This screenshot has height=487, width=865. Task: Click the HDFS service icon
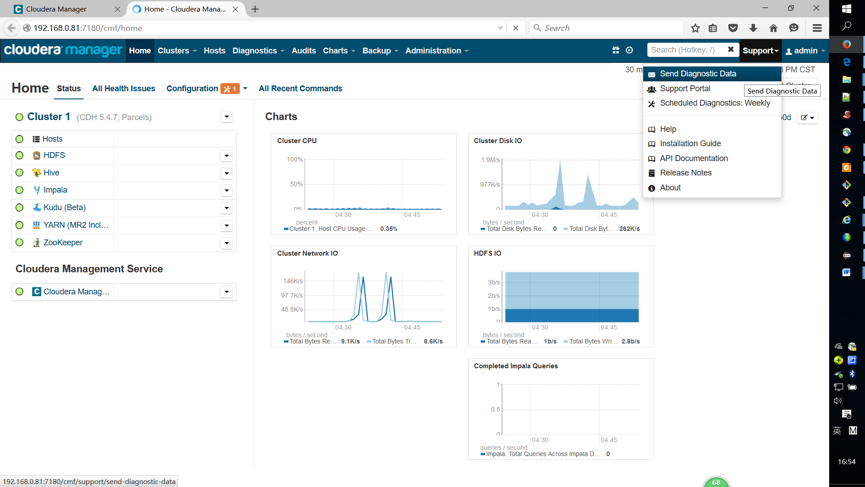37,156
